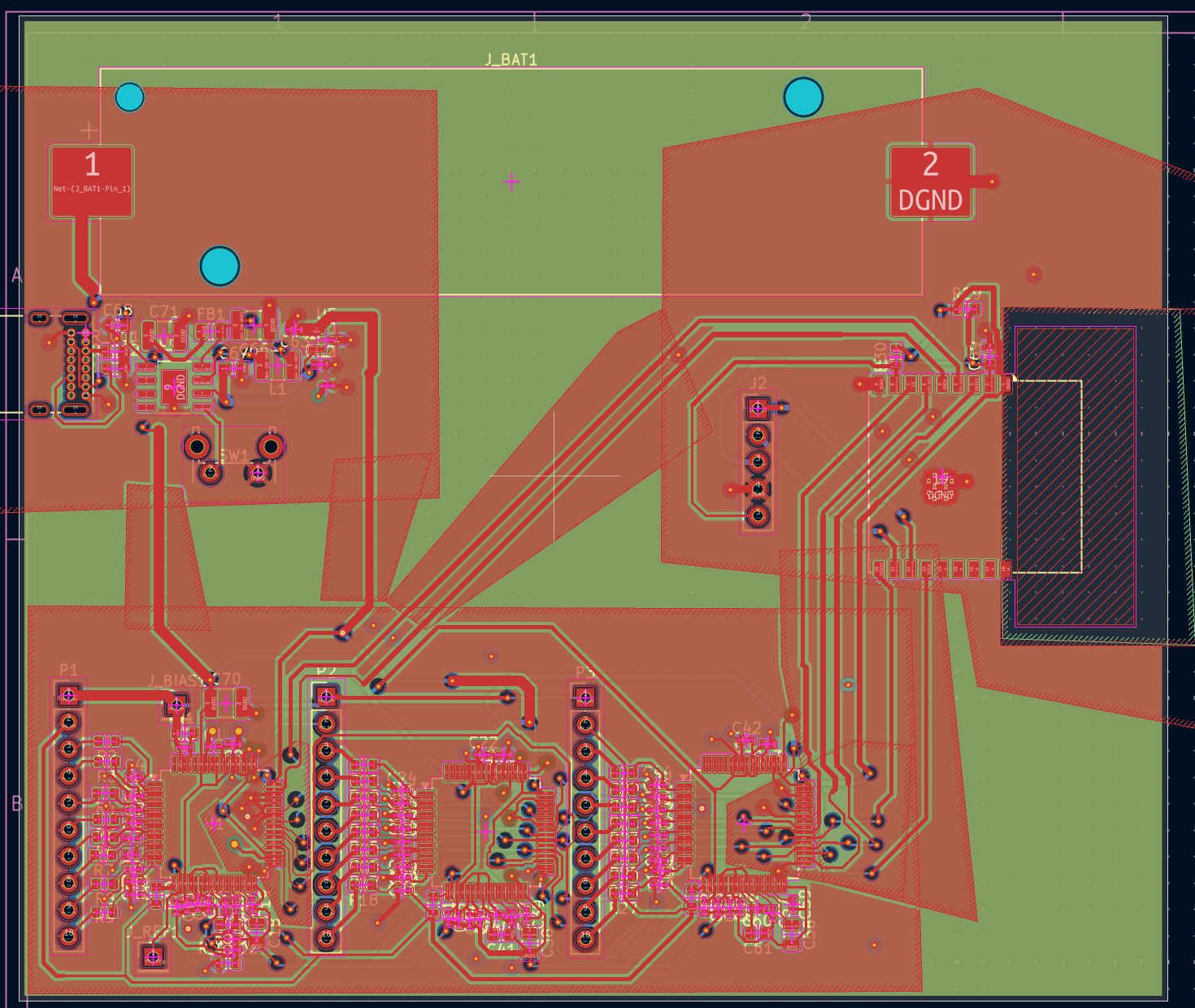Image resolution: width=1195 pixels, height=1008 pixels.
Task: Select the DGND pad 4 of J2
Action: point(758,489)
